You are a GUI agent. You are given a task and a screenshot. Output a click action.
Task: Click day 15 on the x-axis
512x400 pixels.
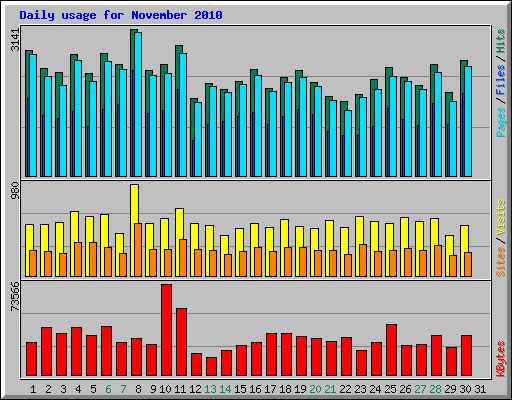pos(240,389)
